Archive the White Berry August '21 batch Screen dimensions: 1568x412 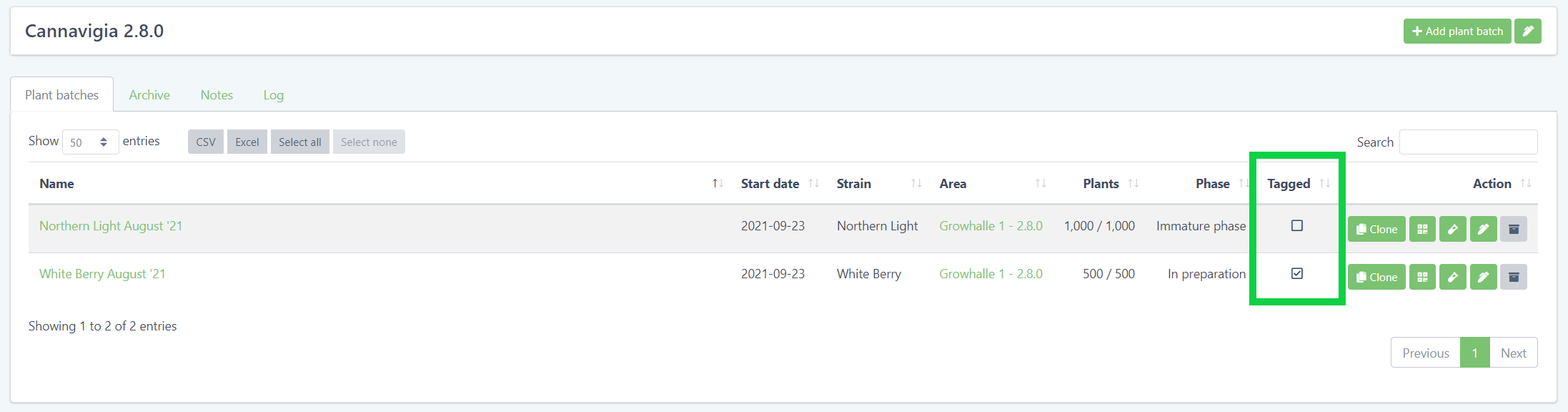1514,278
